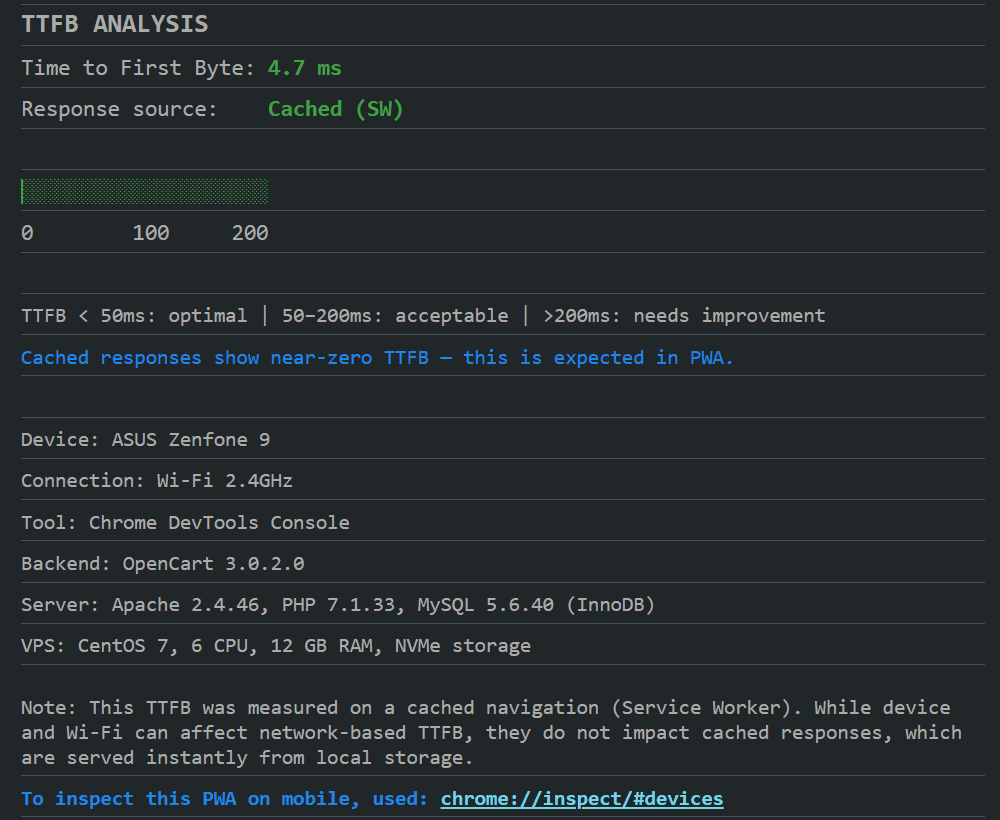Select the green 4.7 ms value
1000x820 pixels.
click(x=304, y=68)
